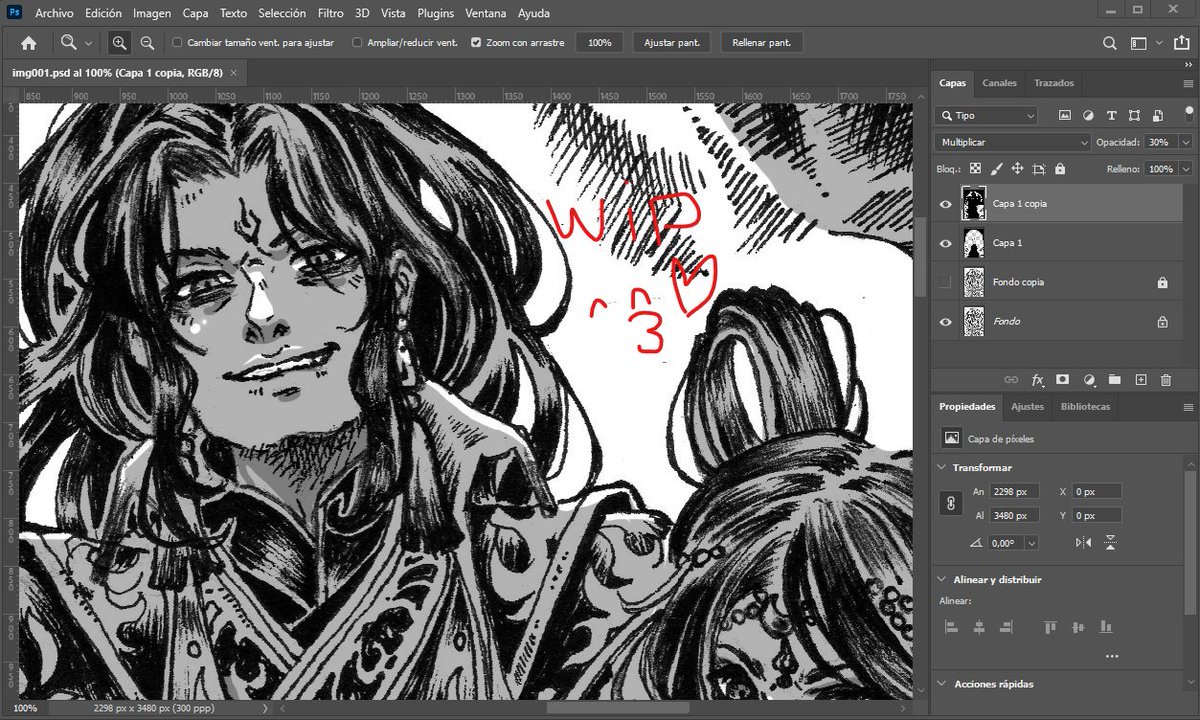Enable Ampliar/reducir vent. checkbox

[x=357, y=43]
